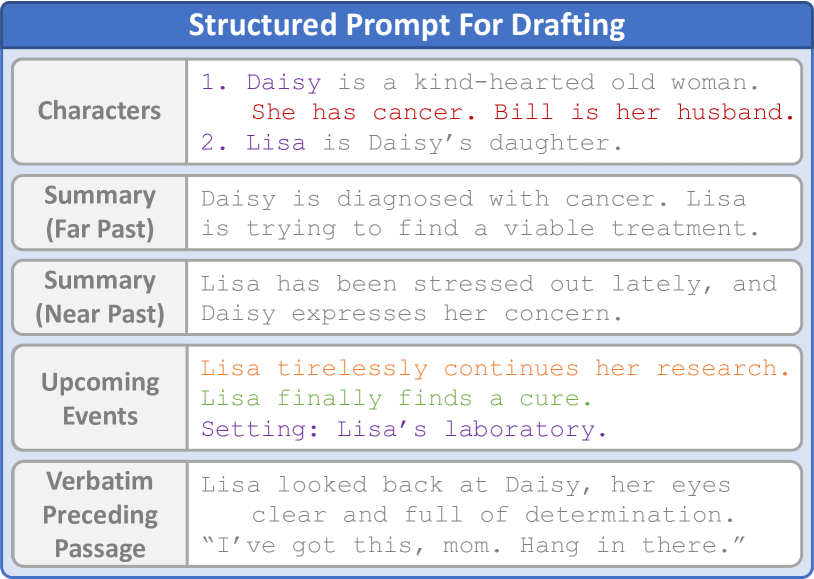Click the Summary (Near Past) label
Screen dimensions: 814x579
(100, 297)
